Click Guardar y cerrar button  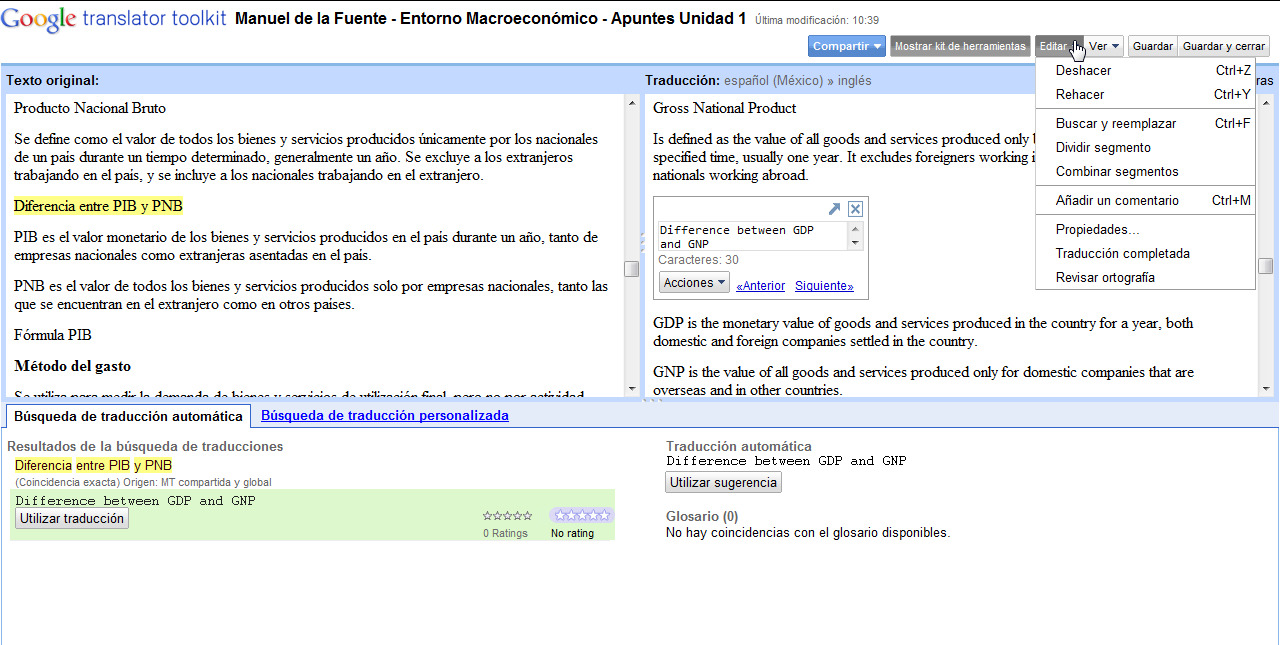point(1224,46)
